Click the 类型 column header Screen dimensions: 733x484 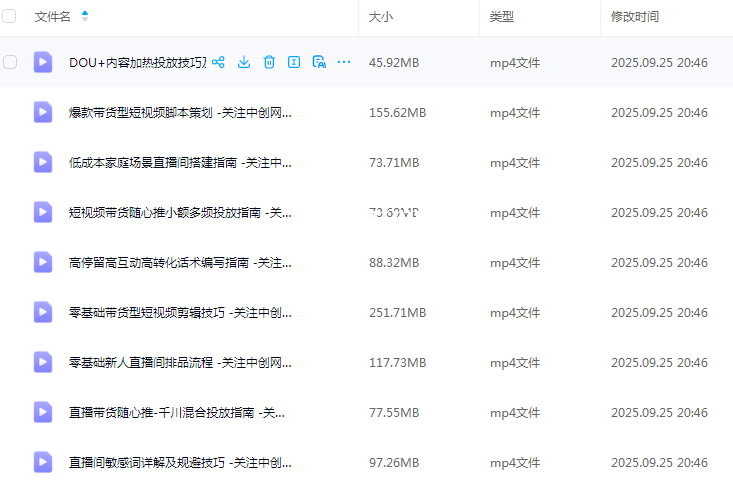[501, 17]
